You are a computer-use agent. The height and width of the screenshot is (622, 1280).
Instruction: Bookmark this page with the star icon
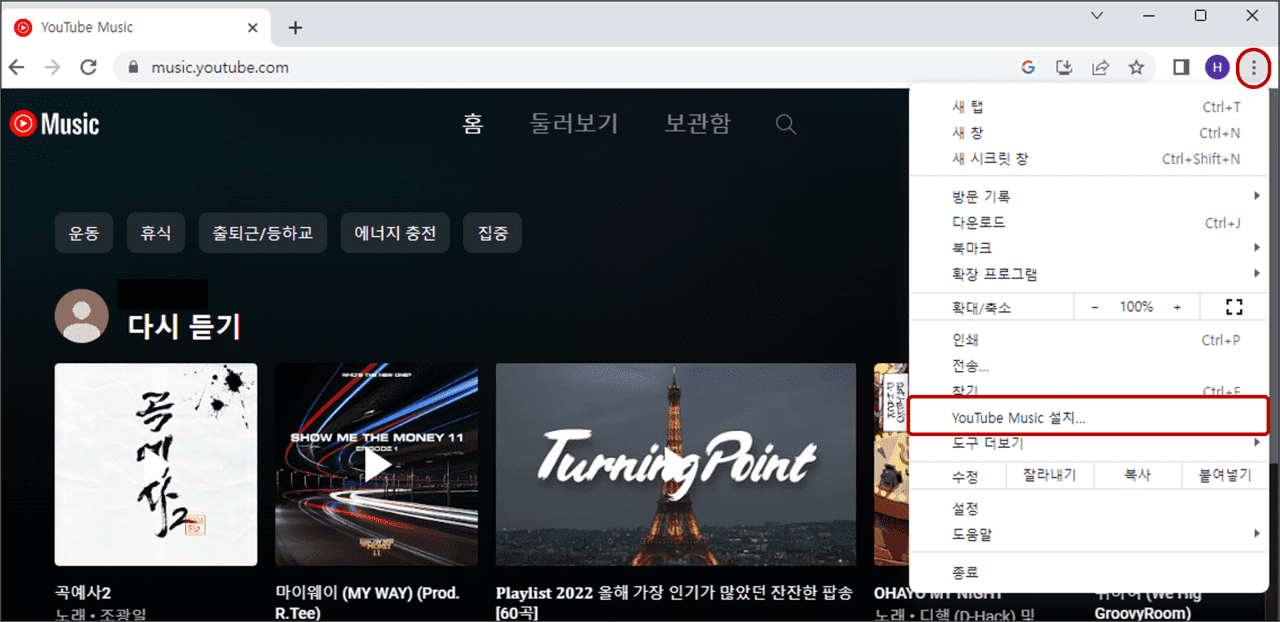pos(1136,68)
